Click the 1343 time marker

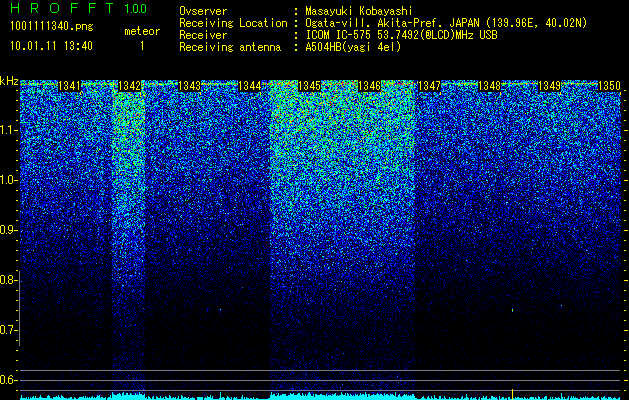point(189,86)
